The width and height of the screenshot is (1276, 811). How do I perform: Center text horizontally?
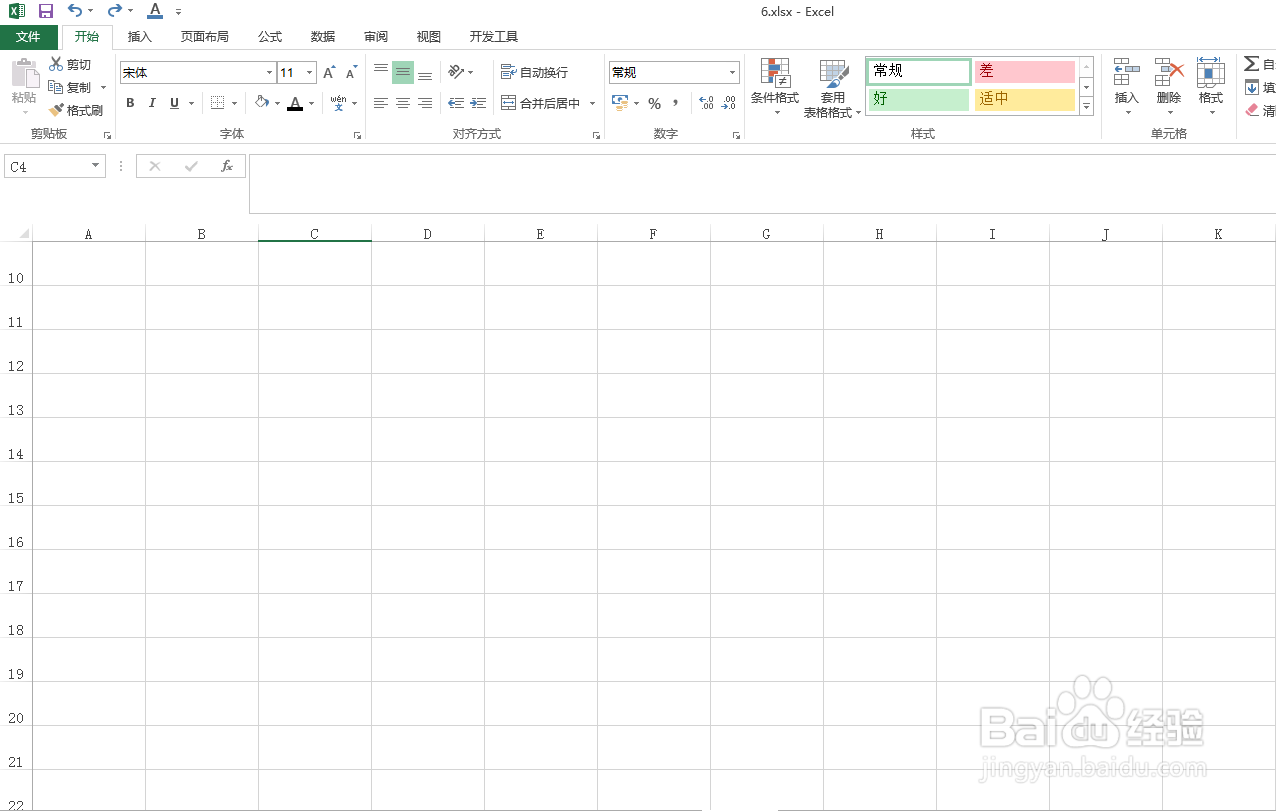coord(403,103)
